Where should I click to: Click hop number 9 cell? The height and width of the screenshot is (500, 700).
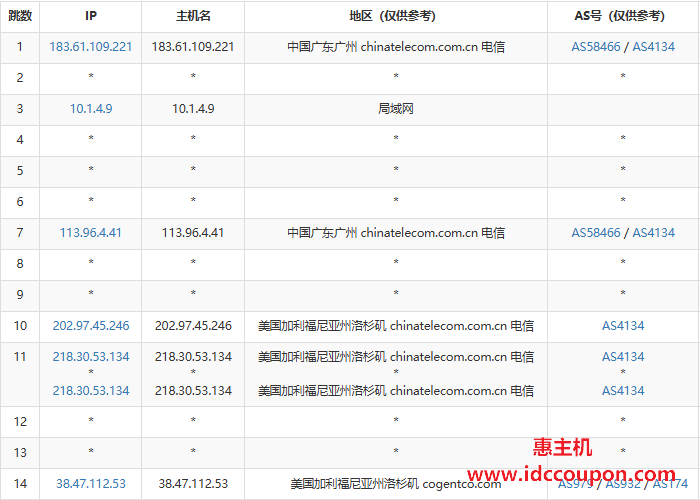[20, 295]
